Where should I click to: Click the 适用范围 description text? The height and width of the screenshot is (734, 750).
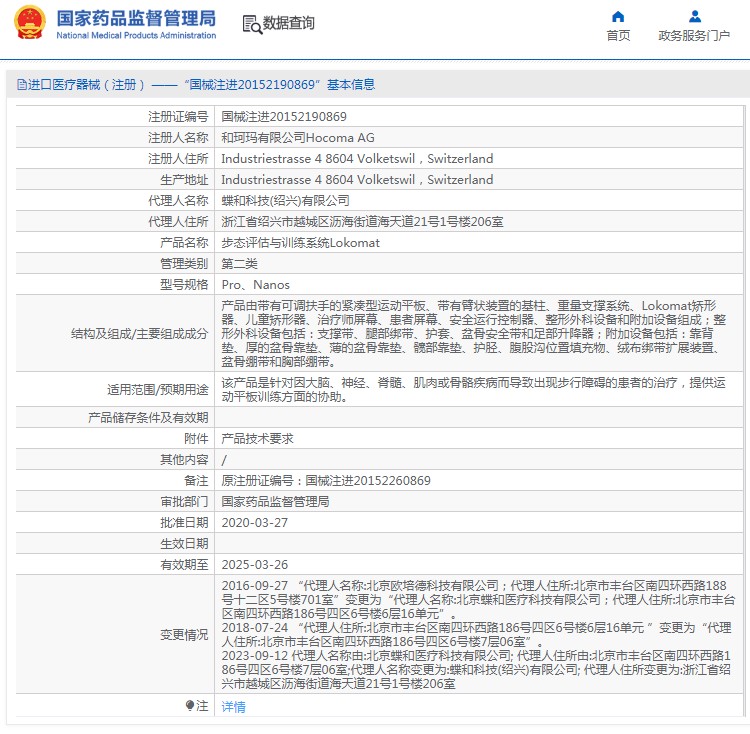coord(474,390)
